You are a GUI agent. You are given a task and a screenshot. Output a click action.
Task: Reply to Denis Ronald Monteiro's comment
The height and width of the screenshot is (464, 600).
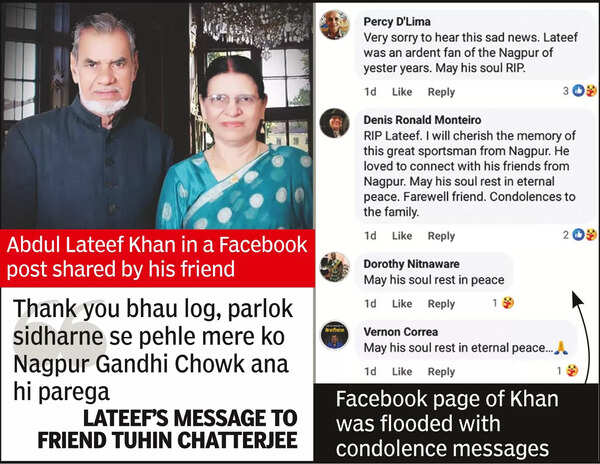(x=441, y=236)
